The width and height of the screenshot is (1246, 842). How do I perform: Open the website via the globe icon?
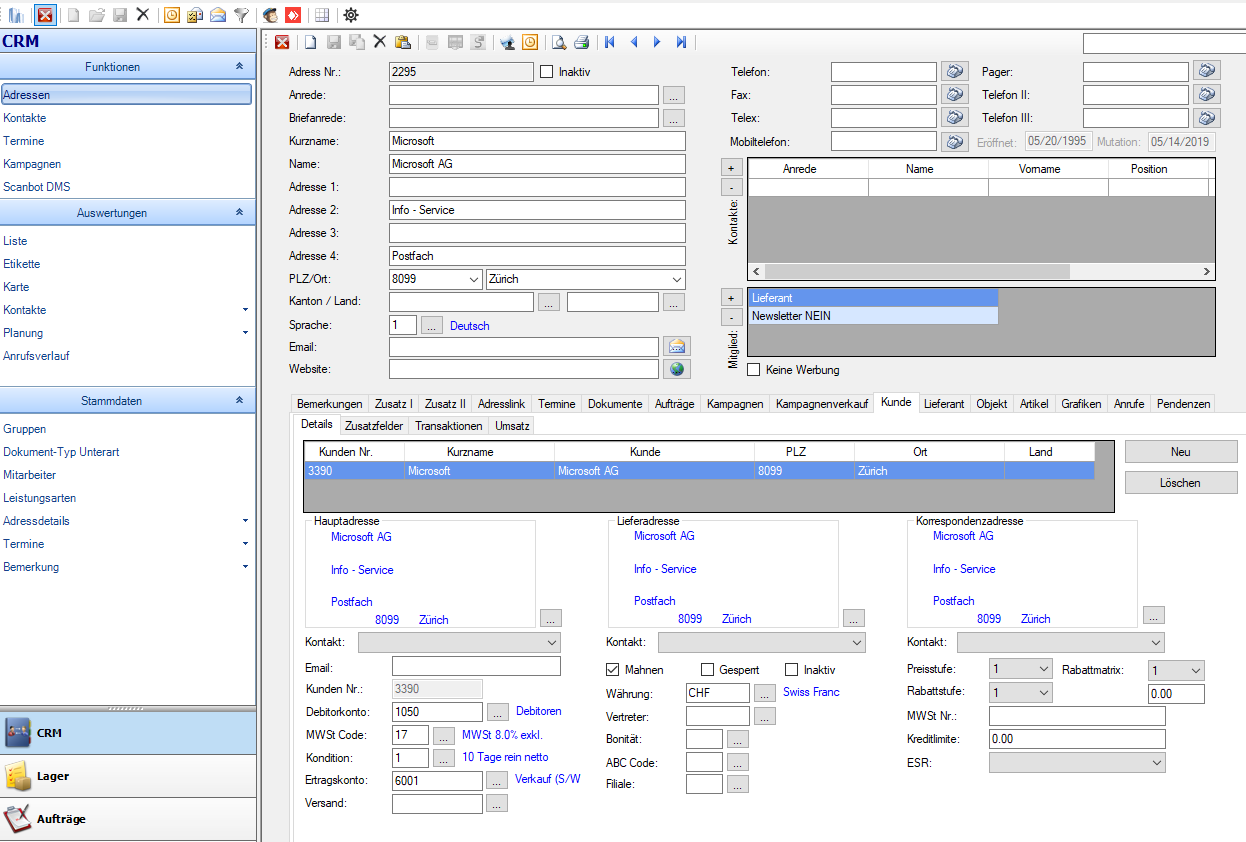pos(677,369)
